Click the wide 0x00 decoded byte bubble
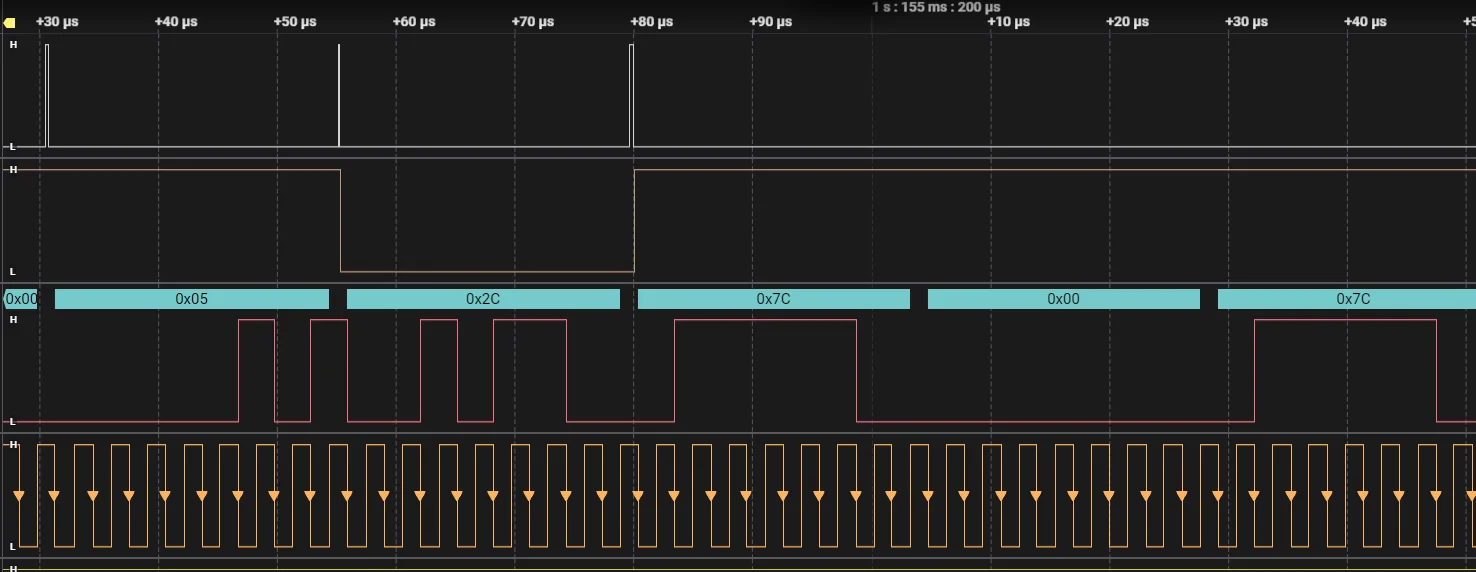This screenshot has width=1476, height=572. coord(1063,299)
